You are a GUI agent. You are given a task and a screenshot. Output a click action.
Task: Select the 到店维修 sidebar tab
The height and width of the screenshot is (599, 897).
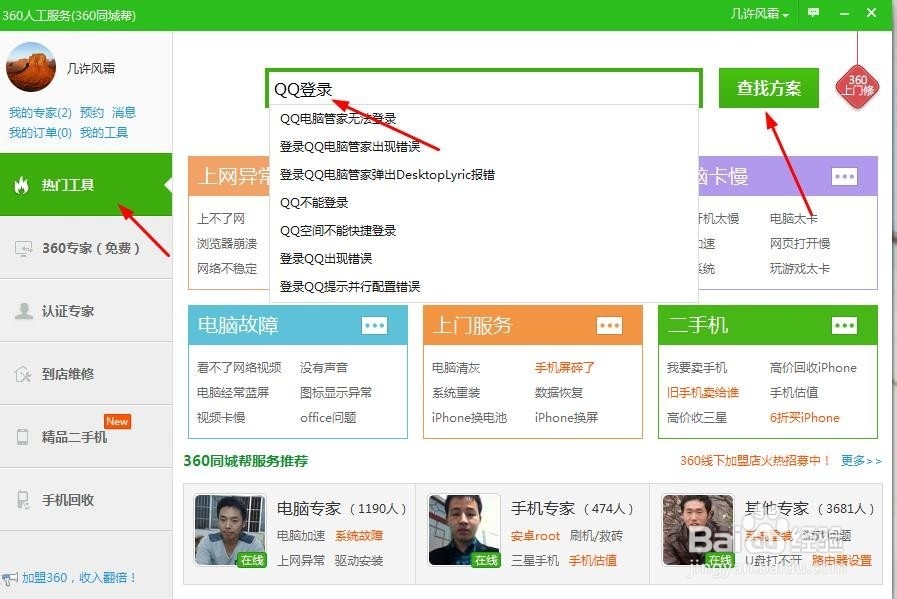point(86,374)
